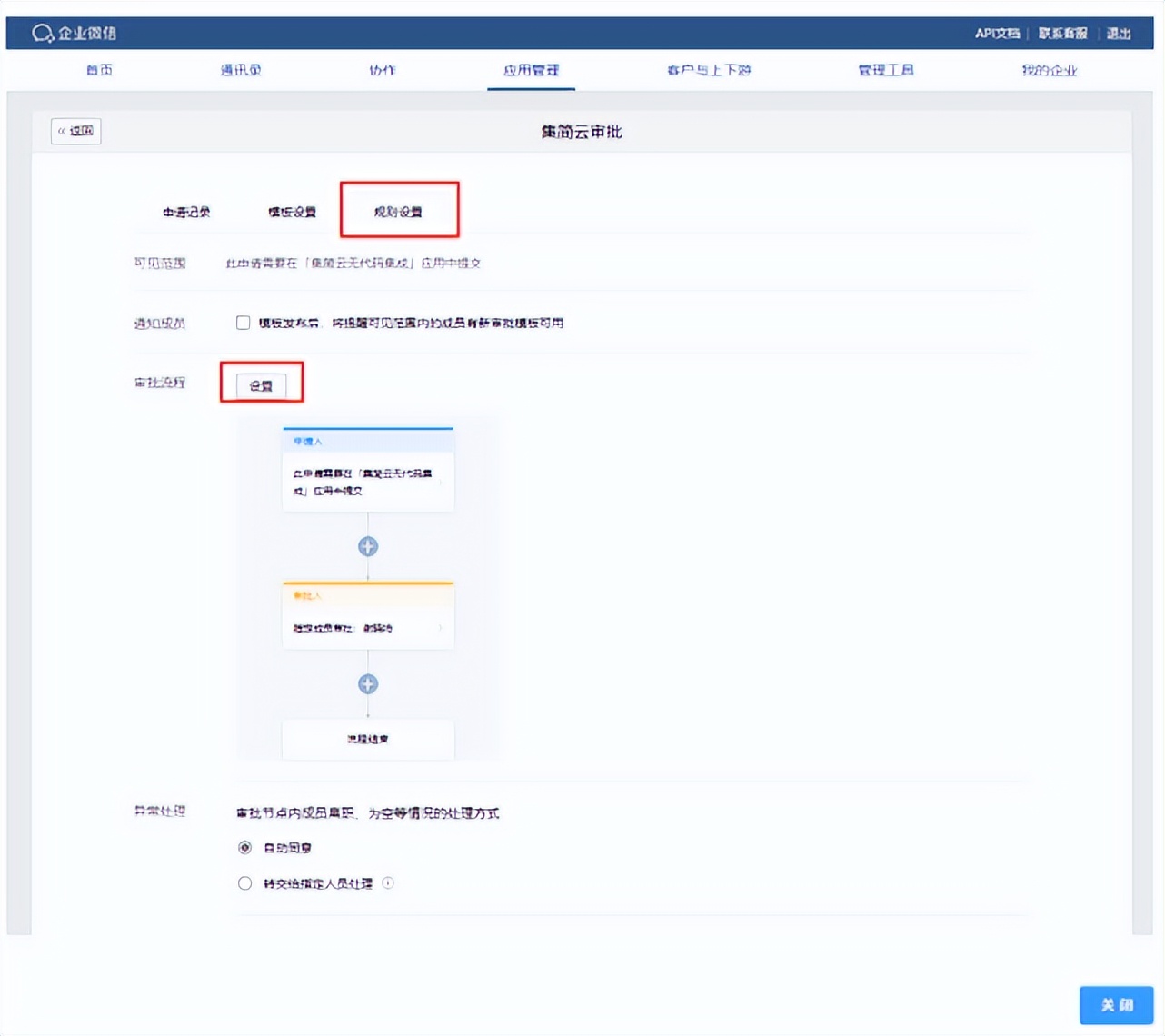1165x1036 pixels.
Task: Switch to the 模板设置 tab
Action: (x=291, y=211)
